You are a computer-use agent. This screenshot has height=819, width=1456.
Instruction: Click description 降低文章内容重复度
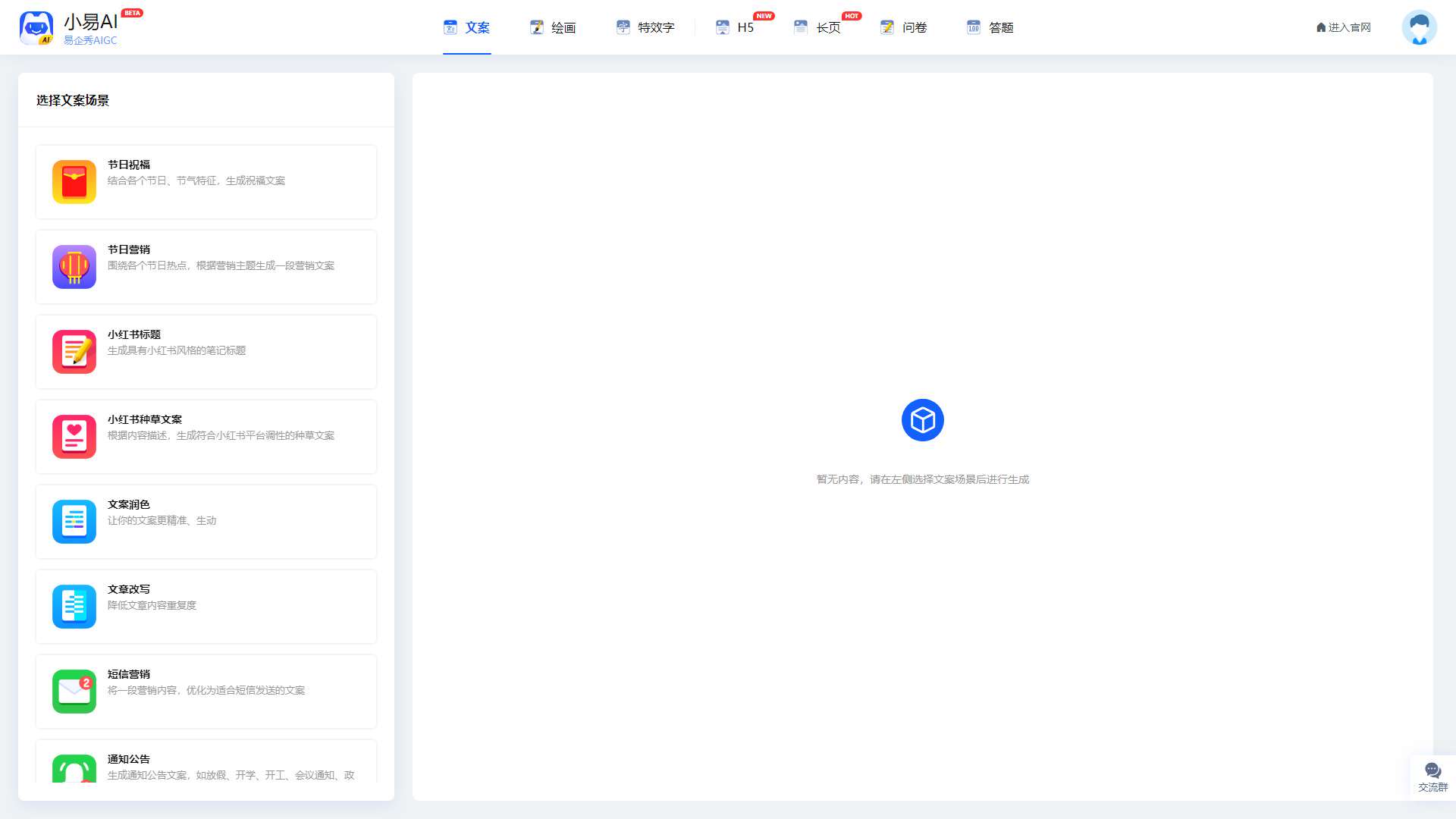click(152, 605)
